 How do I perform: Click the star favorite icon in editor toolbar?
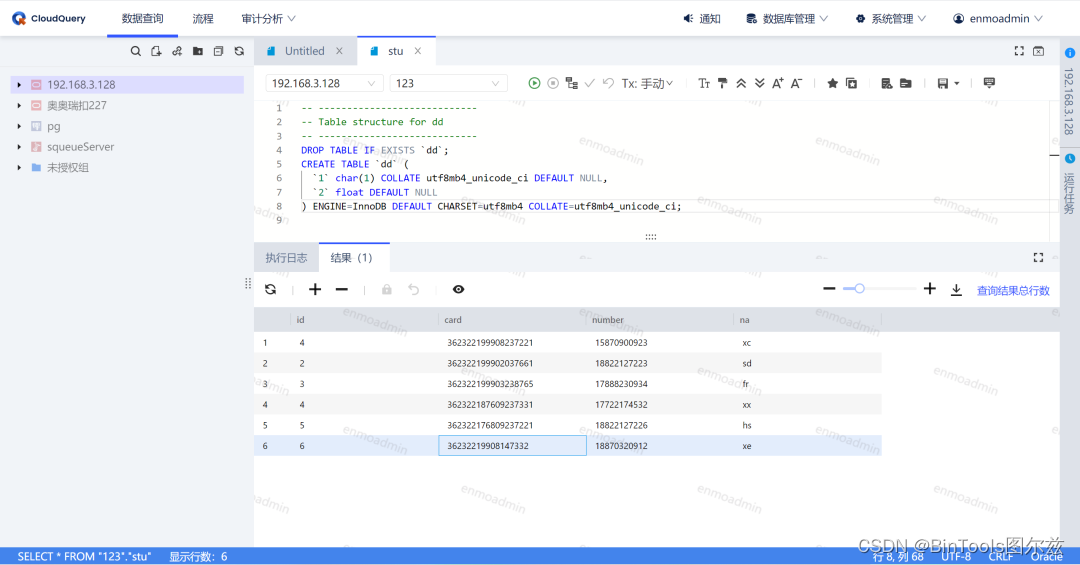(833, 83)
